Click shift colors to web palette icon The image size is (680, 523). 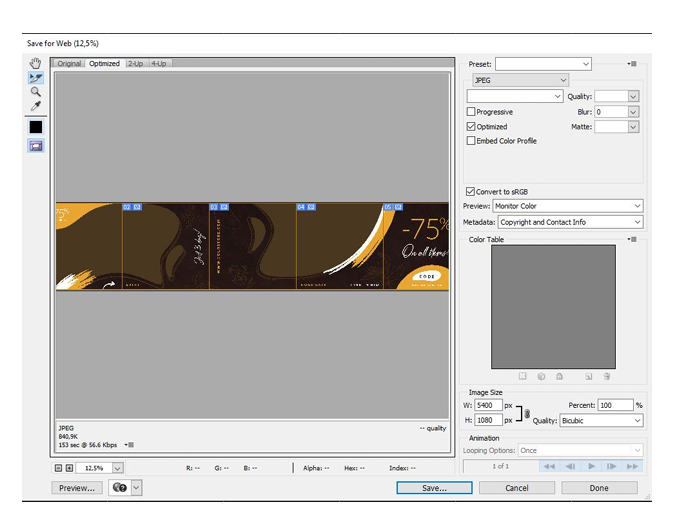(541, 376)
